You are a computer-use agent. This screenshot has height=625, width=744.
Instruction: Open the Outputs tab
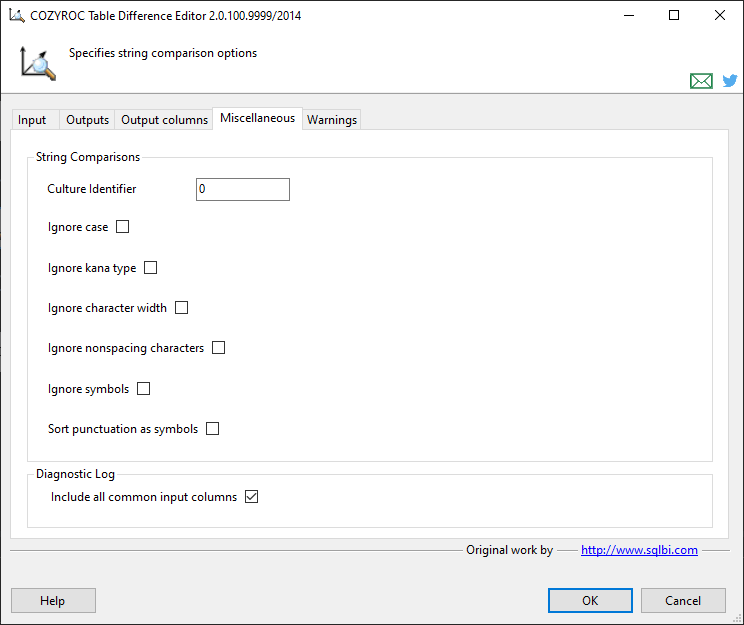click(87, 120)
